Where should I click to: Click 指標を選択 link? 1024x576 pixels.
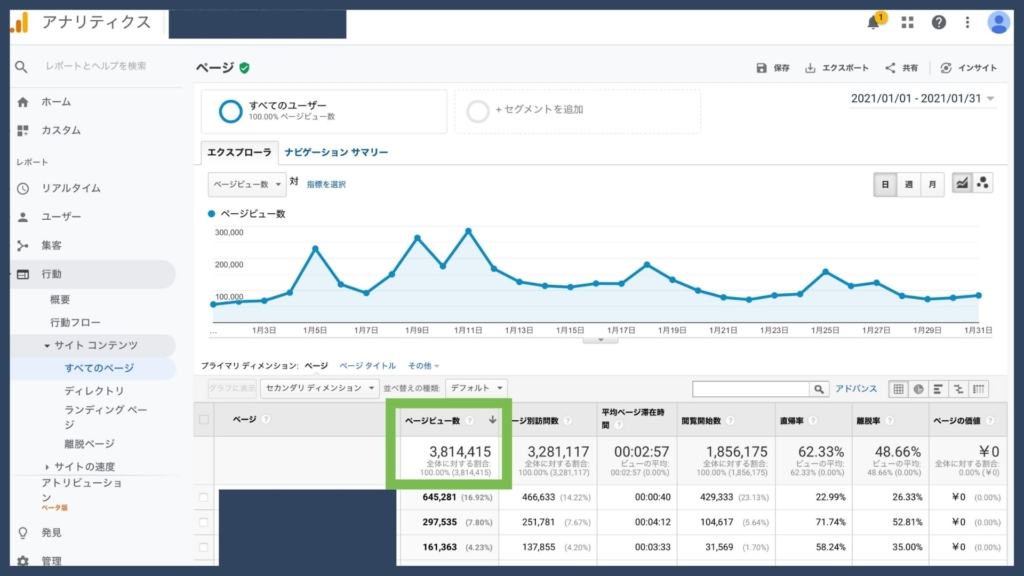pos(326,184)
